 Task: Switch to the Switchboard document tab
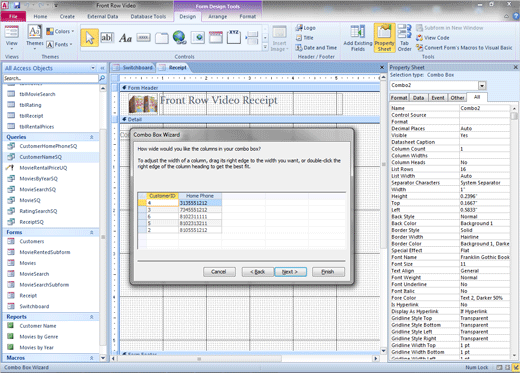(133, 68)
